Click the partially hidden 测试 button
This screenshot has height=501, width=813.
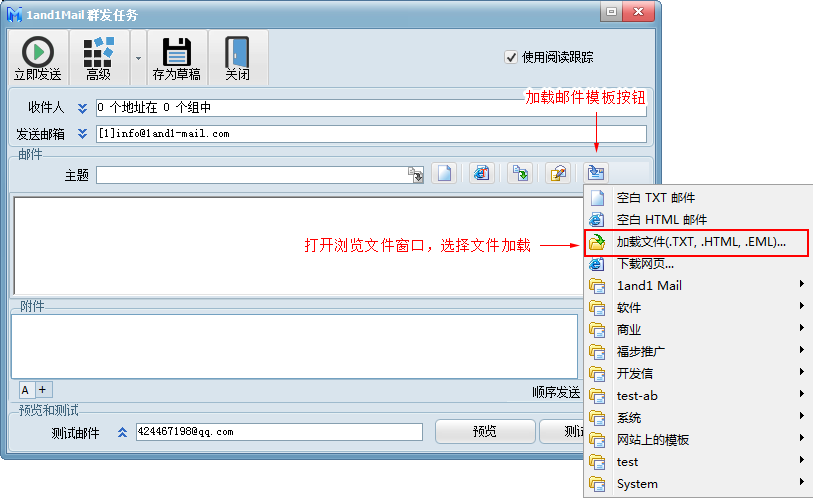click(x=562, y=432)
